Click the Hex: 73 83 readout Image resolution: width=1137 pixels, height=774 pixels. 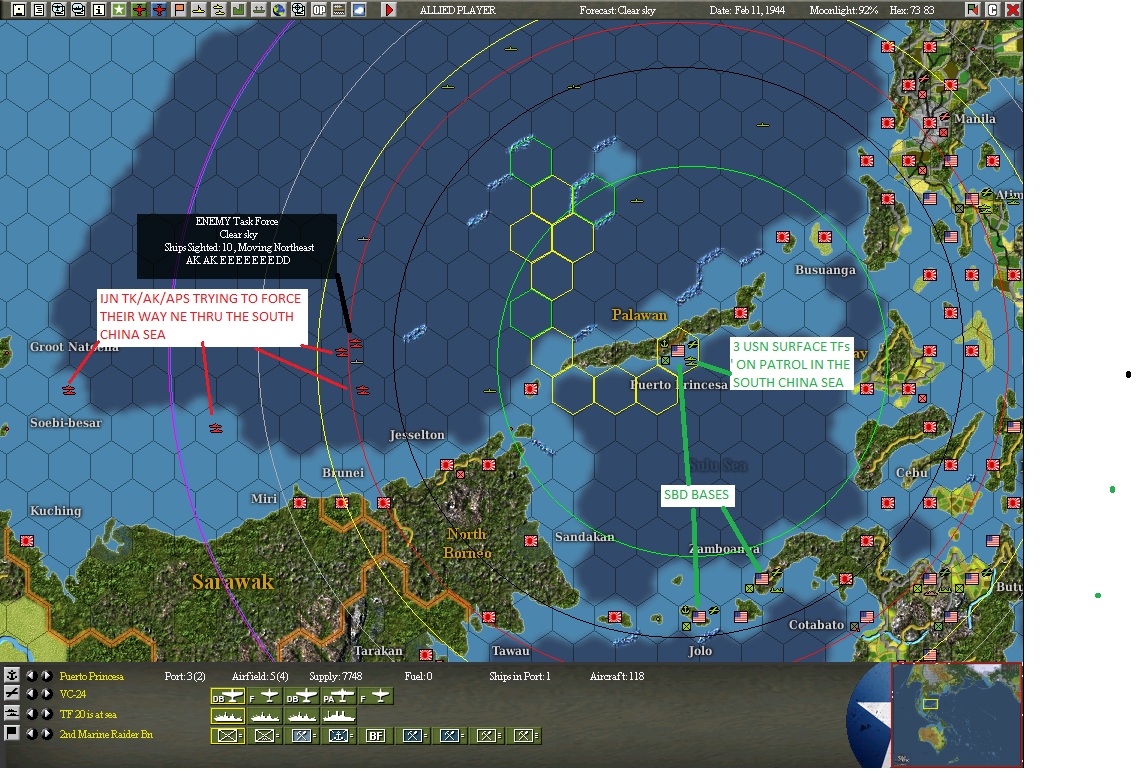[911, 10]
